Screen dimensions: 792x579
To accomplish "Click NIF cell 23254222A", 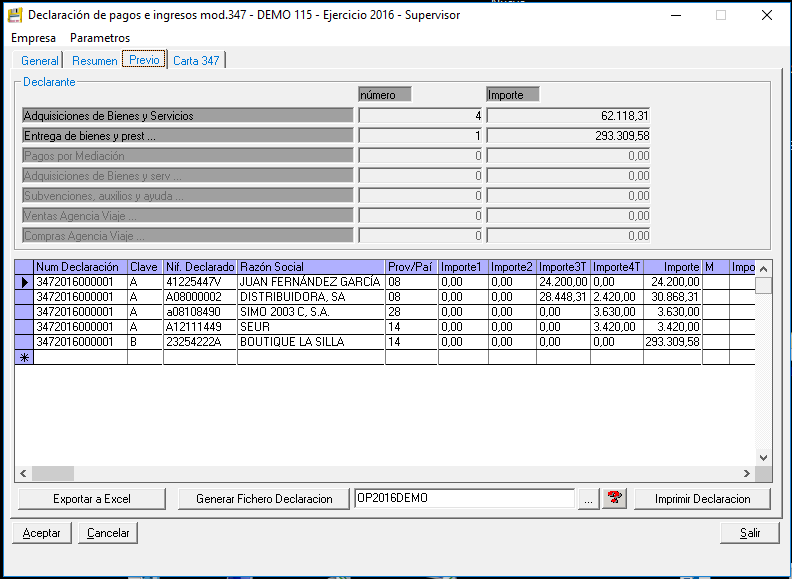I will click(x=200, y=342).
